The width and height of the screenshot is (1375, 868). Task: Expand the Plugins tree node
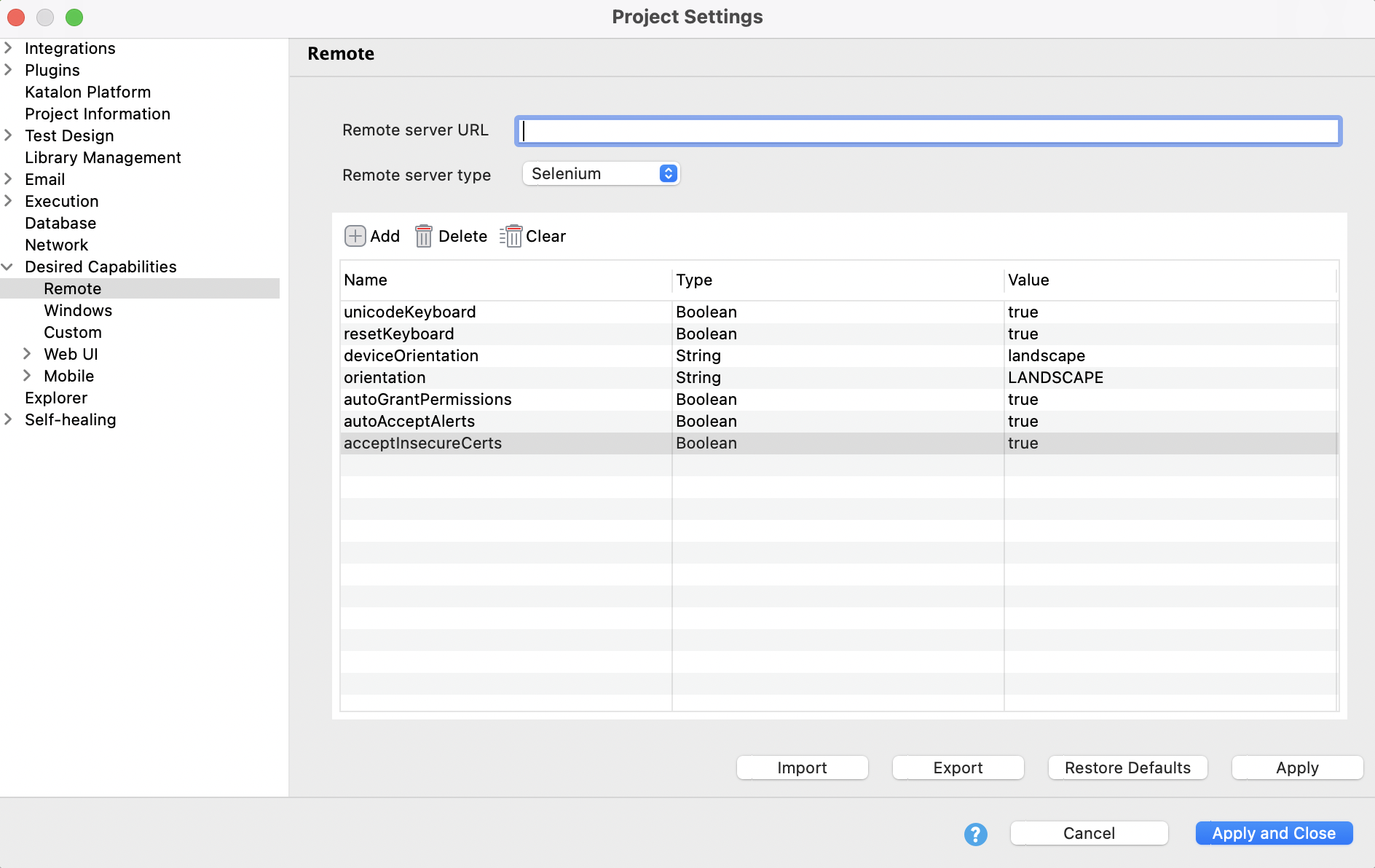9,70
